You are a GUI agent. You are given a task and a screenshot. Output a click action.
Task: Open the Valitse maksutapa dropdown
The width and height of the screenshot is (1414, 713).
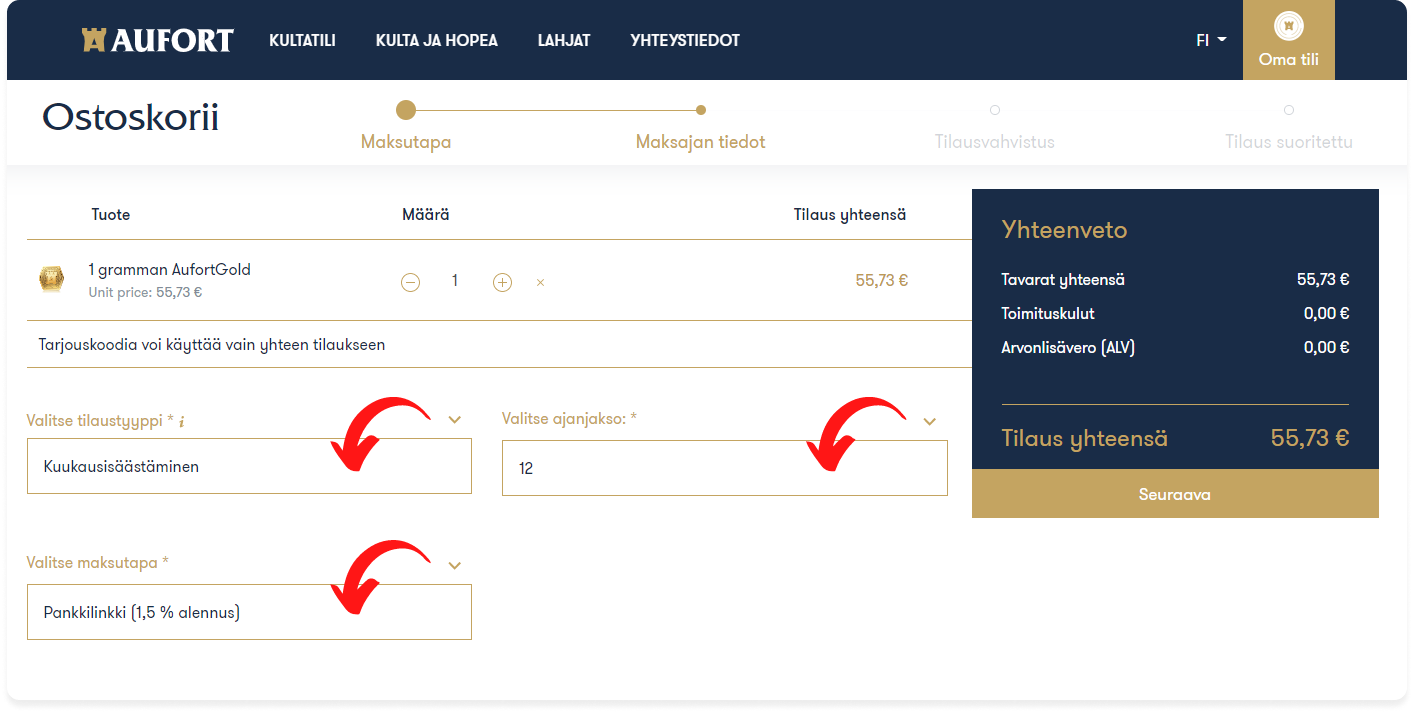point(455,565)
